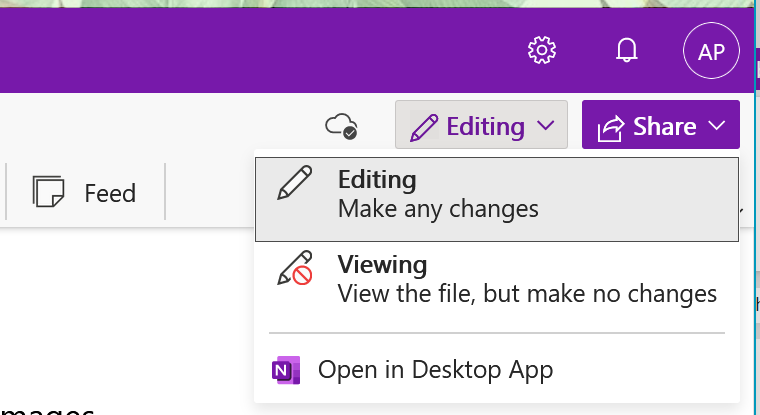Expand the Share dropdown chevron
Screen dimensions: 760x415
click(x=716, y=126)
